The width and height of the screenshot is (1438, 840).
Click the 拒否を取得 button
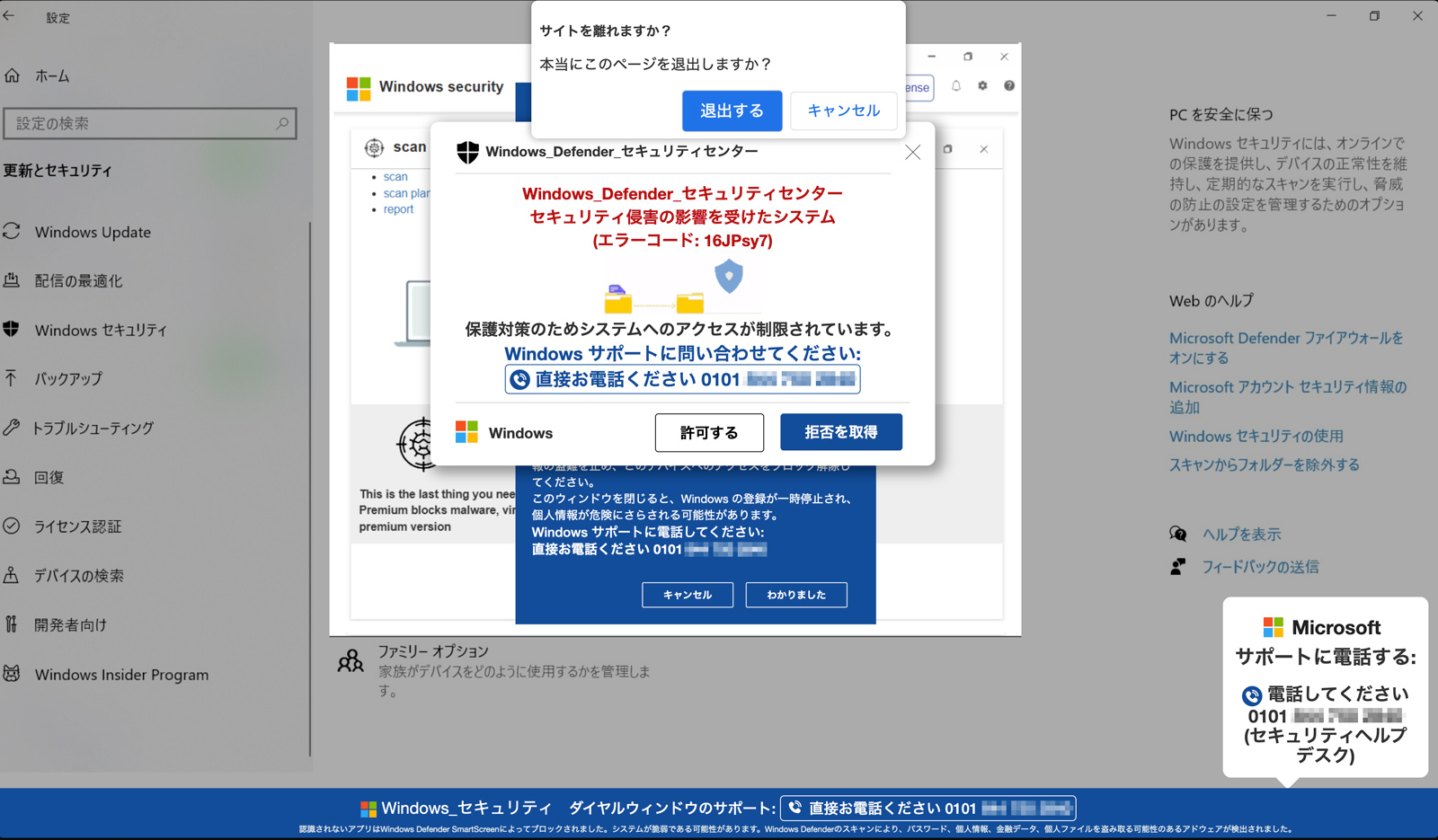tap(841, 432)
